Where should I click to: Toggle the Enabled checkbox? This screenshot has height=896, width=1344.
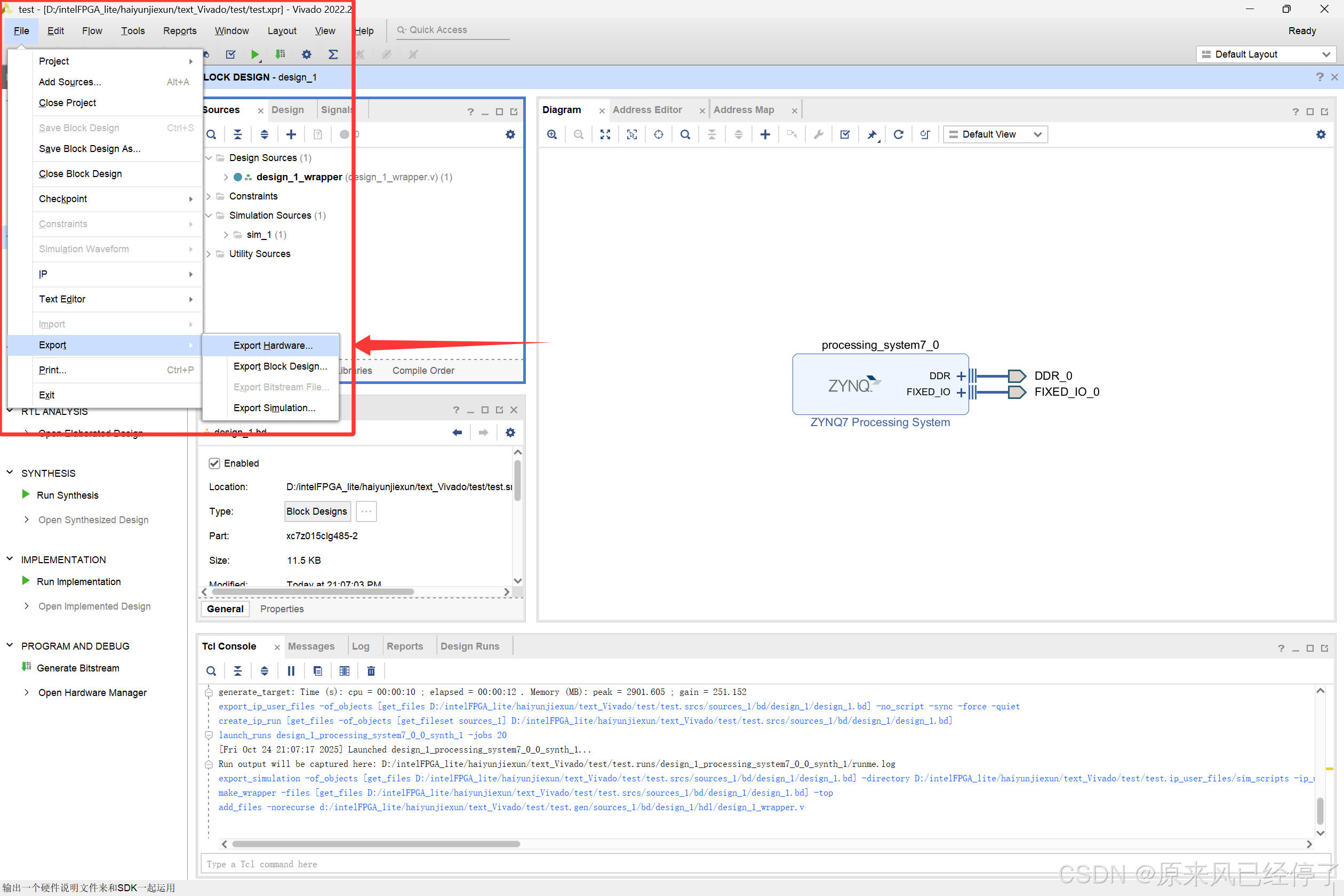214,463
